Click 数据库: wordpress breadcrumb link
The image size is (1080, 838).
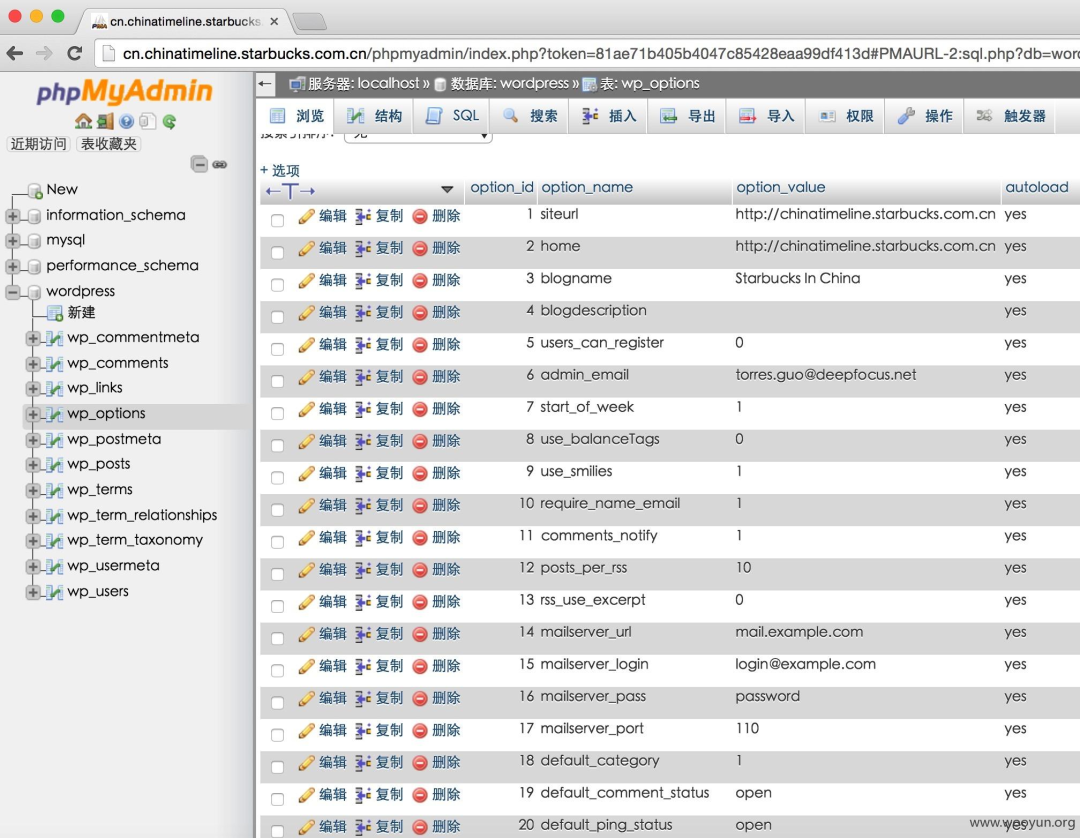[509, 84]
